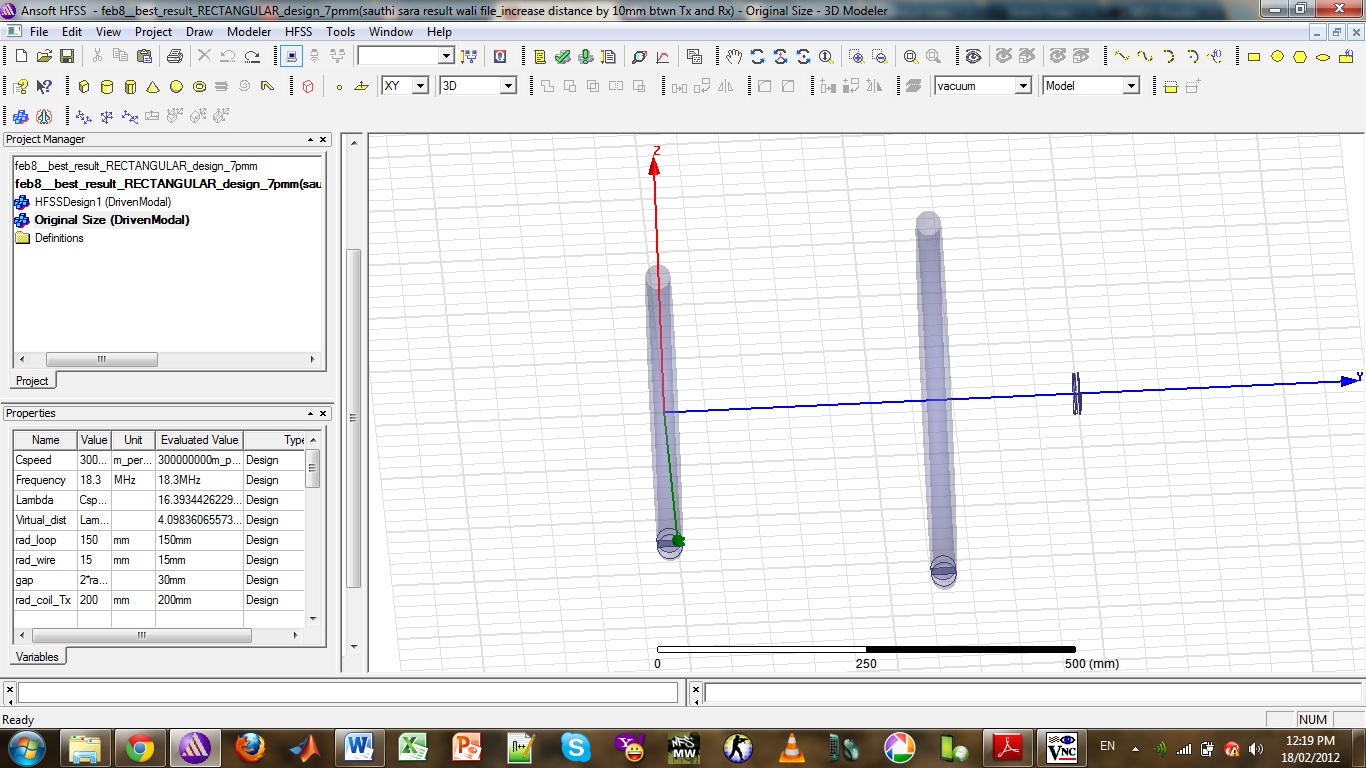
Task: Select HFSSDesign1 (DrivenModal) in project tree
Action: point(101,202)
